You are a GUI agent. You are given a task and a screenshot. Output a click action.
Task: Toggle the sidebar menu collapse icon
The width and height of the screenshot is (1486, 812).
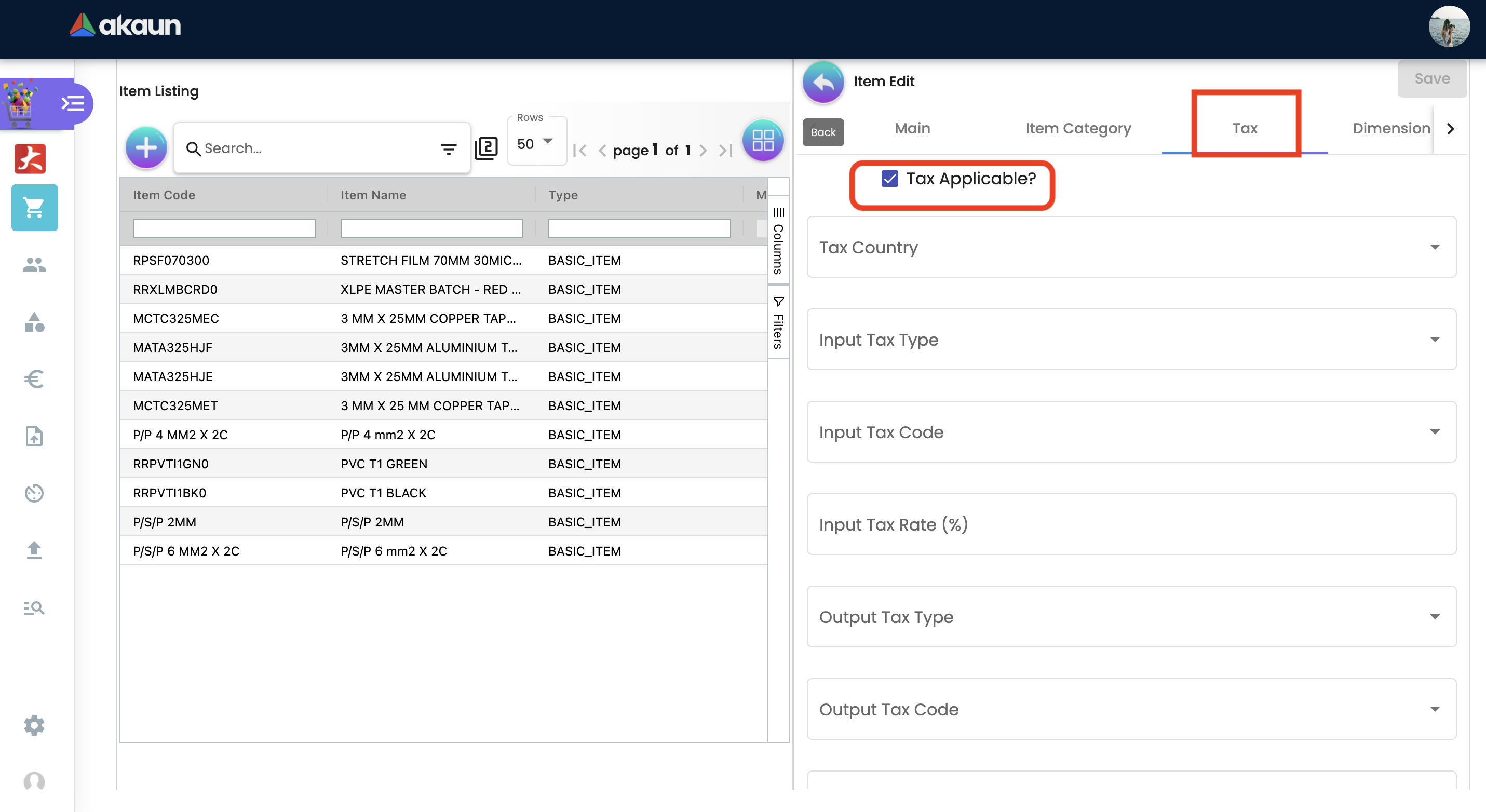(x=73, y=104)
